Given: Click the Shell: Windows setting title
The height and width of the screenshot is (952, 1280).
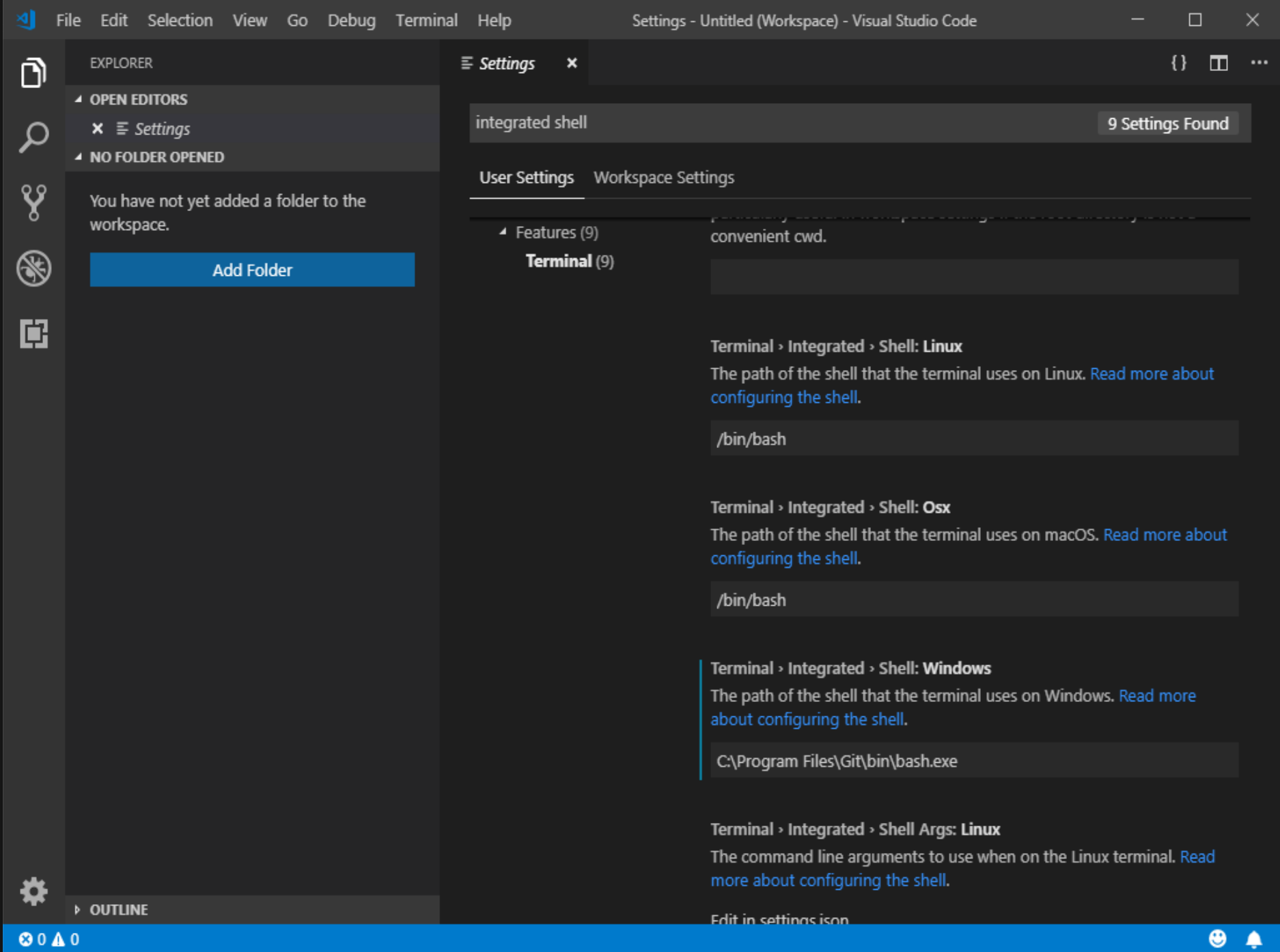Looking at the screenshot, I should 850,669.
